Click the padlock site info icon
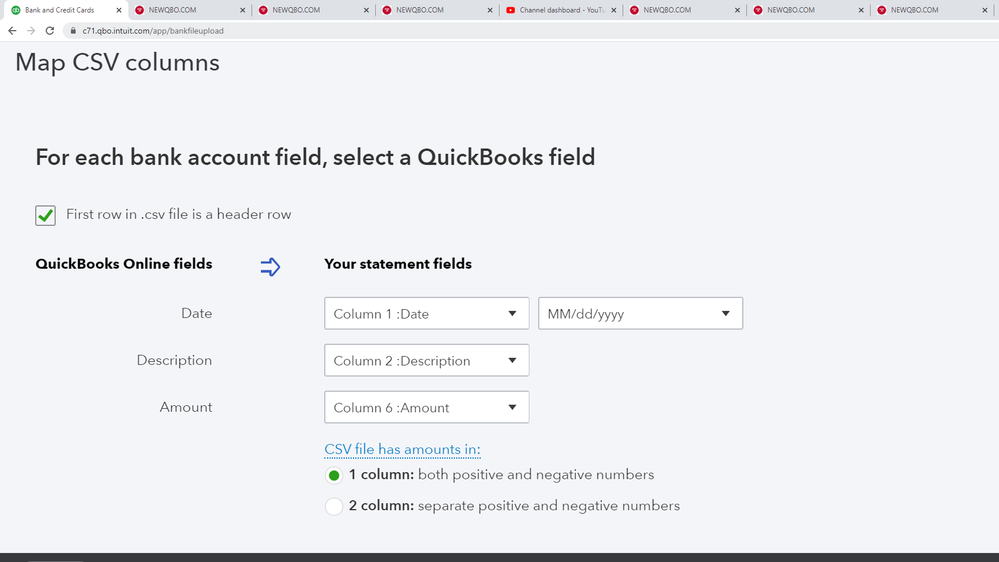Image resolution: width=999 pixels, height=562 pixels. coord(73,31)
